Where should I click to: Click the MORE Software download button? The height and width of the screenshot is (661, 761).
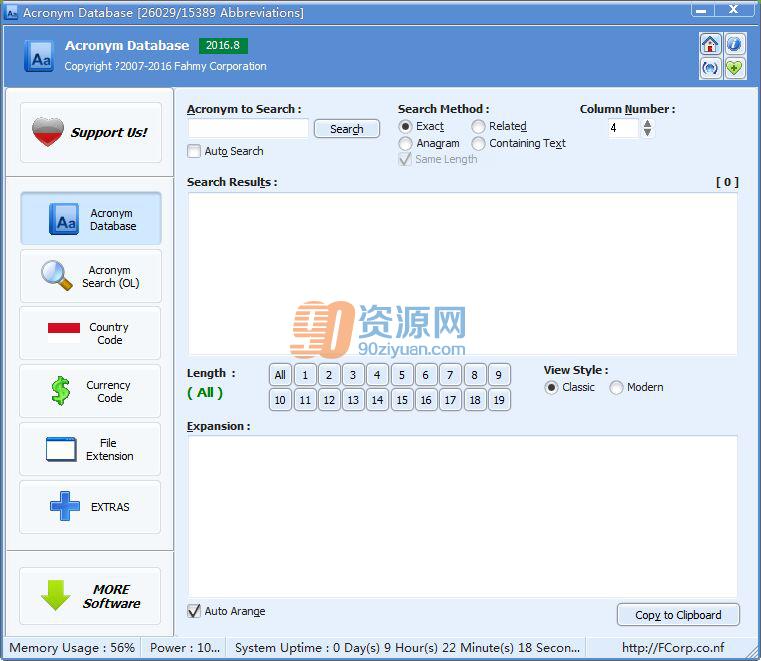point(90,596)
